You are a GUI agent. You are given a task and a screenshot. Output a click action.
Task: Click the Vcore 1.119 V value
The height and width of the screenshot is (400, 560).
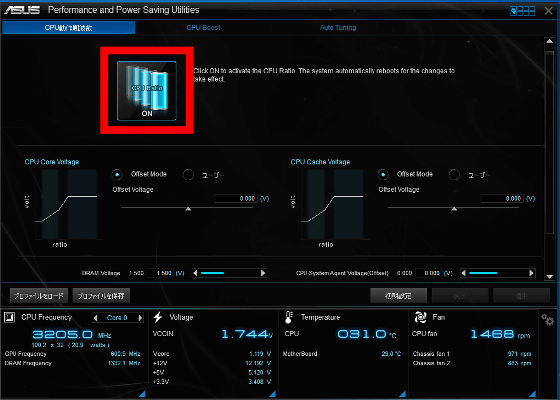point(260,354)
